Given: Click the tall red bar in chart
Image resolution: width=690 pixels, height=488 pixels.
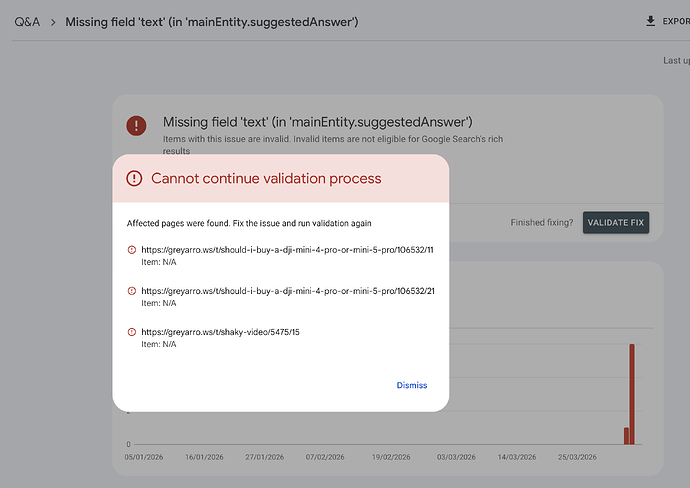Looking at the screenshot, I should (x=632, y=394).
